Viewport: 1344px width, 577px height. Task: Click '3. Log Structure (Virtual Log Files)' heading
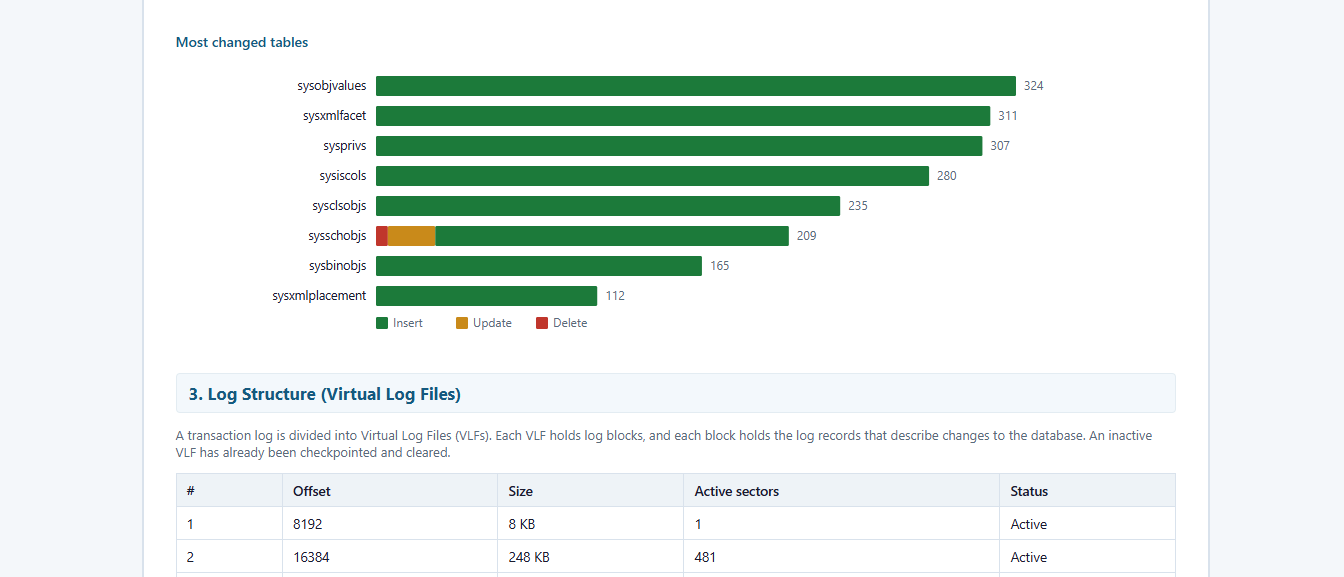(x=325, y=394)
